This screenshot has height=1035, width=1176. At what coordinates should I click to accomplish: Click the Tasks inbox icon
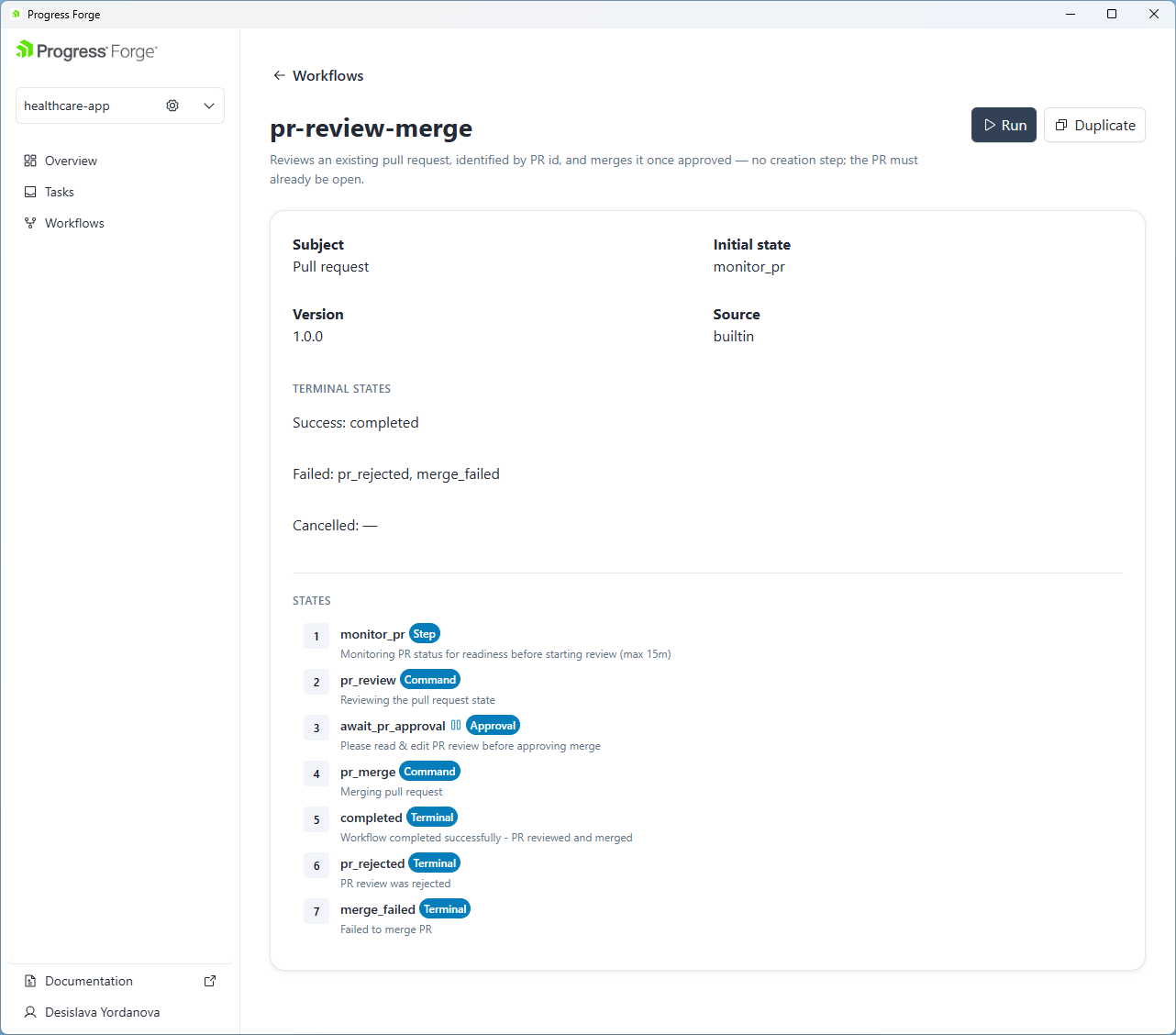tap(30, 192)
